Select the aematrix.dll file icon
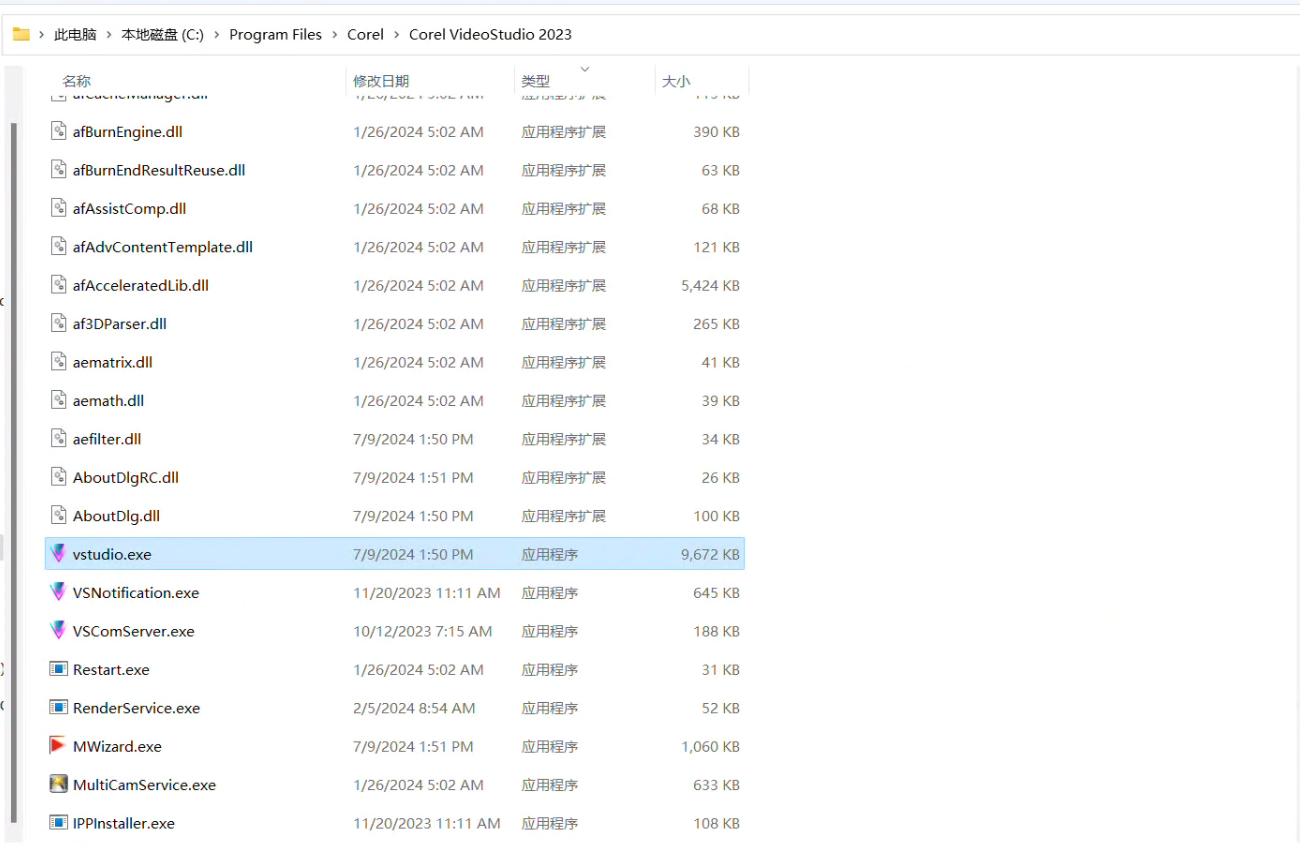1300x847 pixels. point(59,362)
